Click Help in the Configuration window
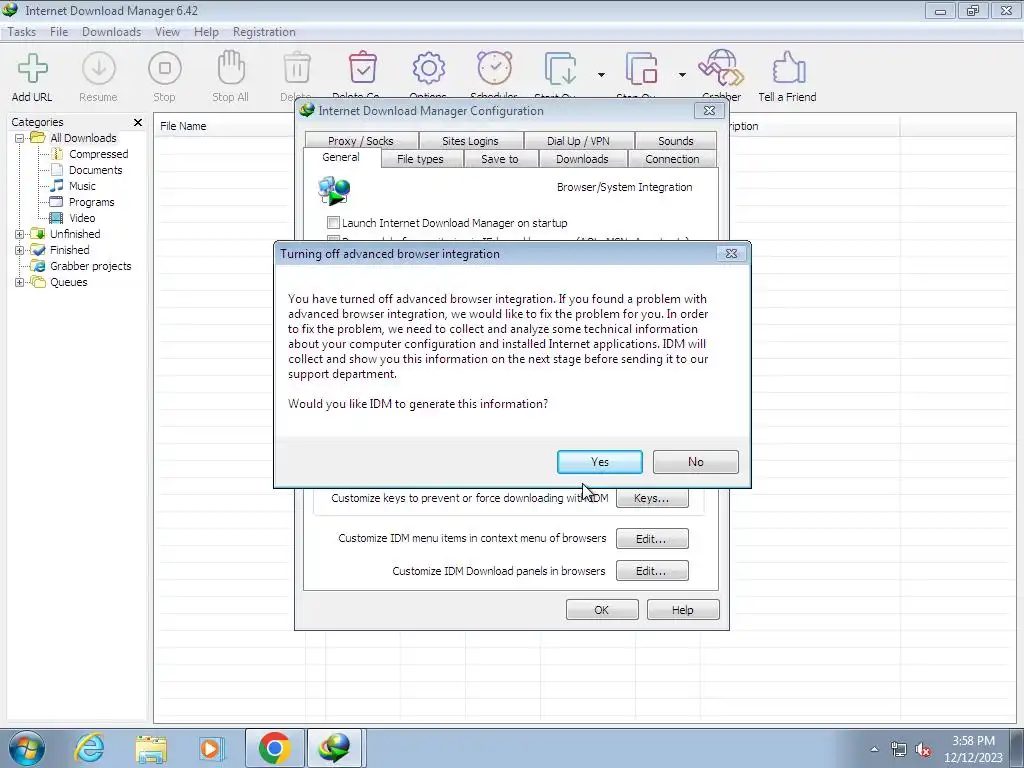Image resolution: width=1024 pixels, height=768 pixels. pyautogui.click(x=682, y=610)
